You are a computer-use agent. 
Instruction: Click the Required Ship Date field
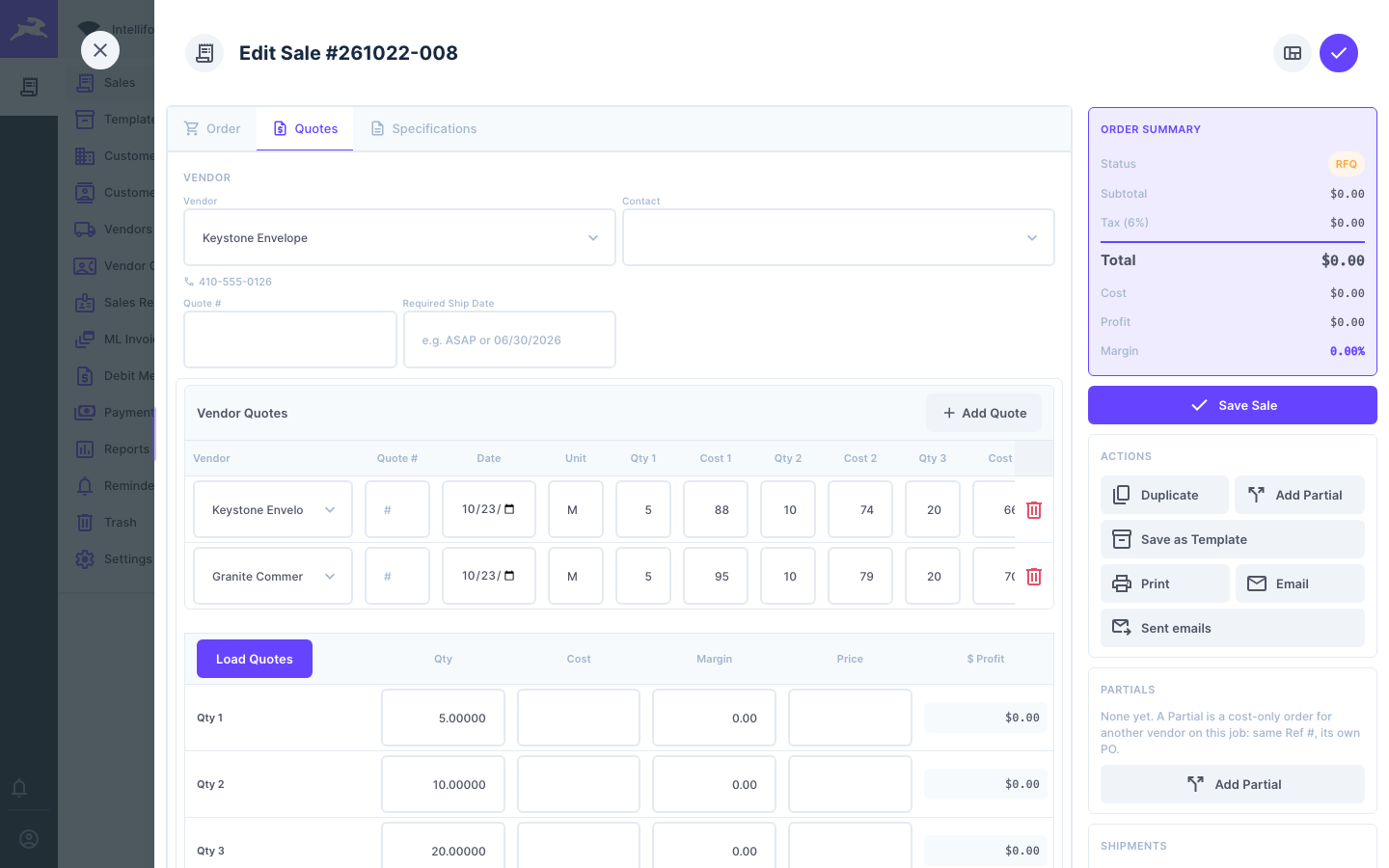pos(509,339)
